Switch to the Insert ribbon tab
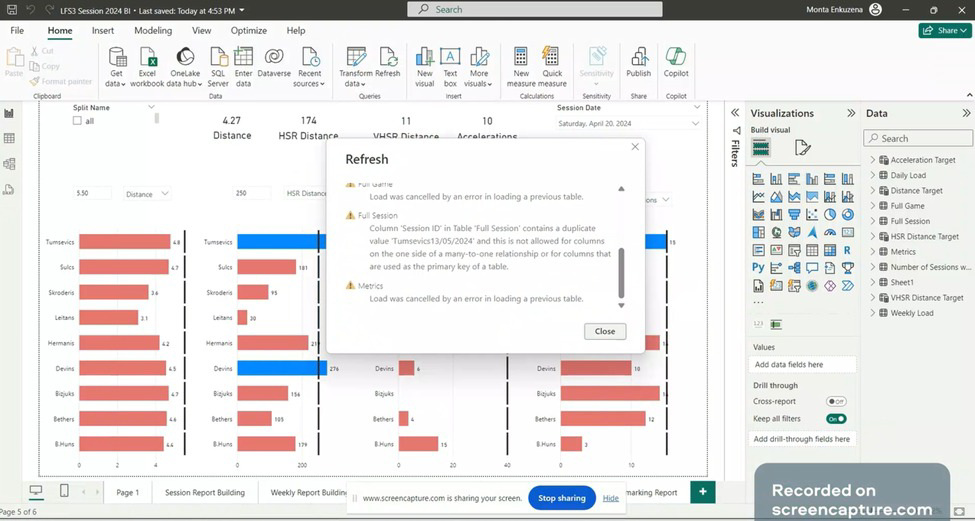The image size is (975, 521). tap(103, 30)
